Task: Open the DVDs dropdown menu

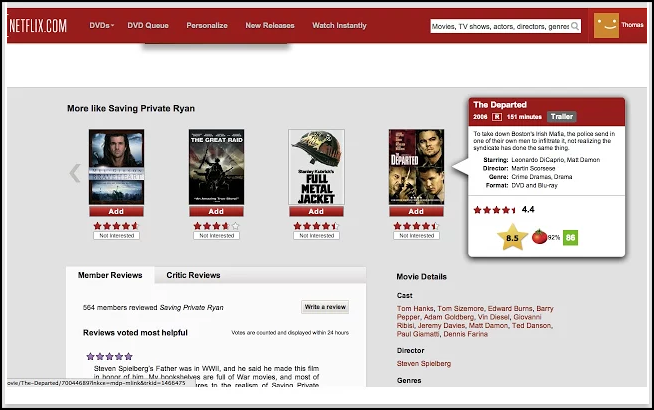Action: 101,25
